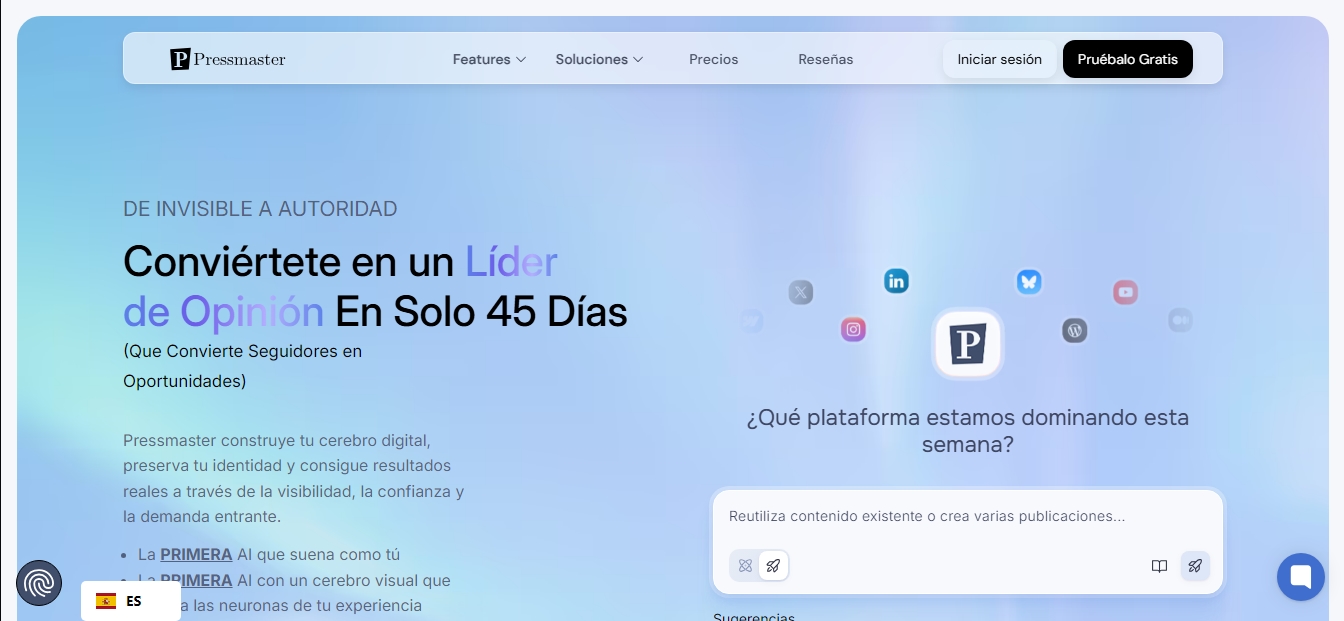This screenshot has width=1344, height=621.
Task: Click the central Pressmaster P app icon
Action: tap(967, 343)
